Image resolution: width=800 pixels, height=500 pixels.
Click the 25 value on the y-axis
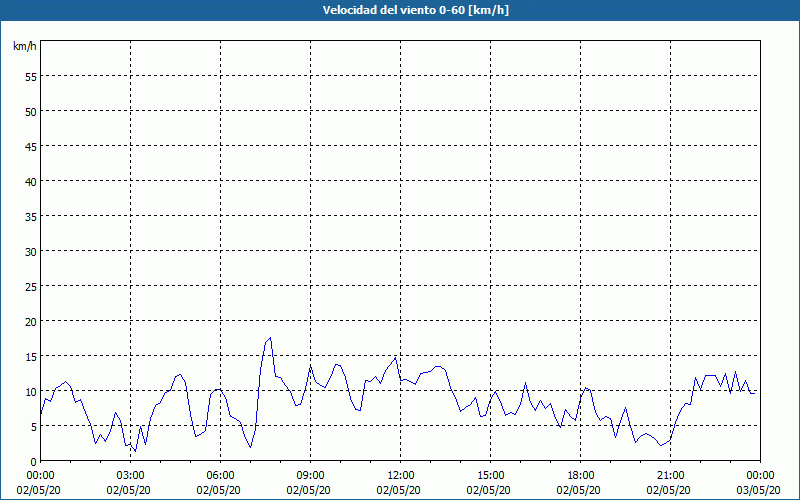(31, 286)
